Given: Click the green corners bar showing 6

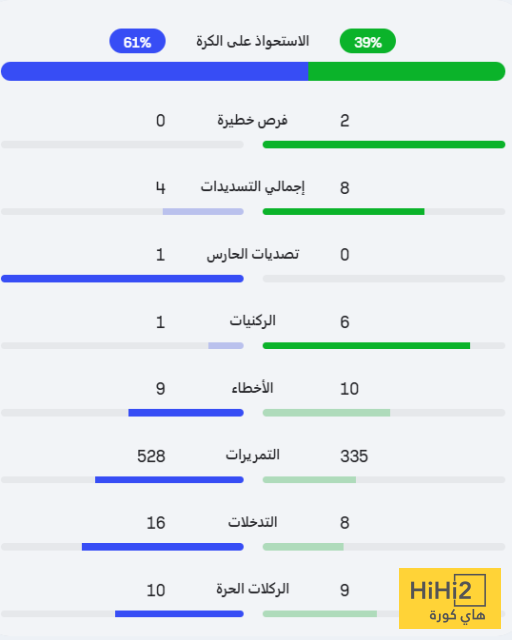Looking at the screenshot, I should click(366, 346).
